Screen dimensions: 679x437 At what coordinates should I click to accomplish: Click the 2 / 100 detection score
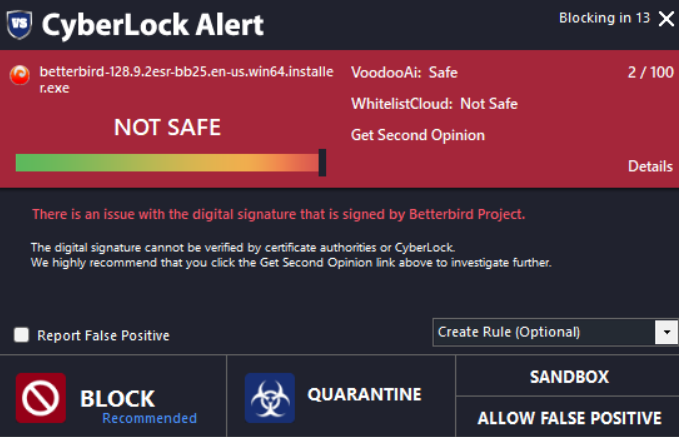651,72
